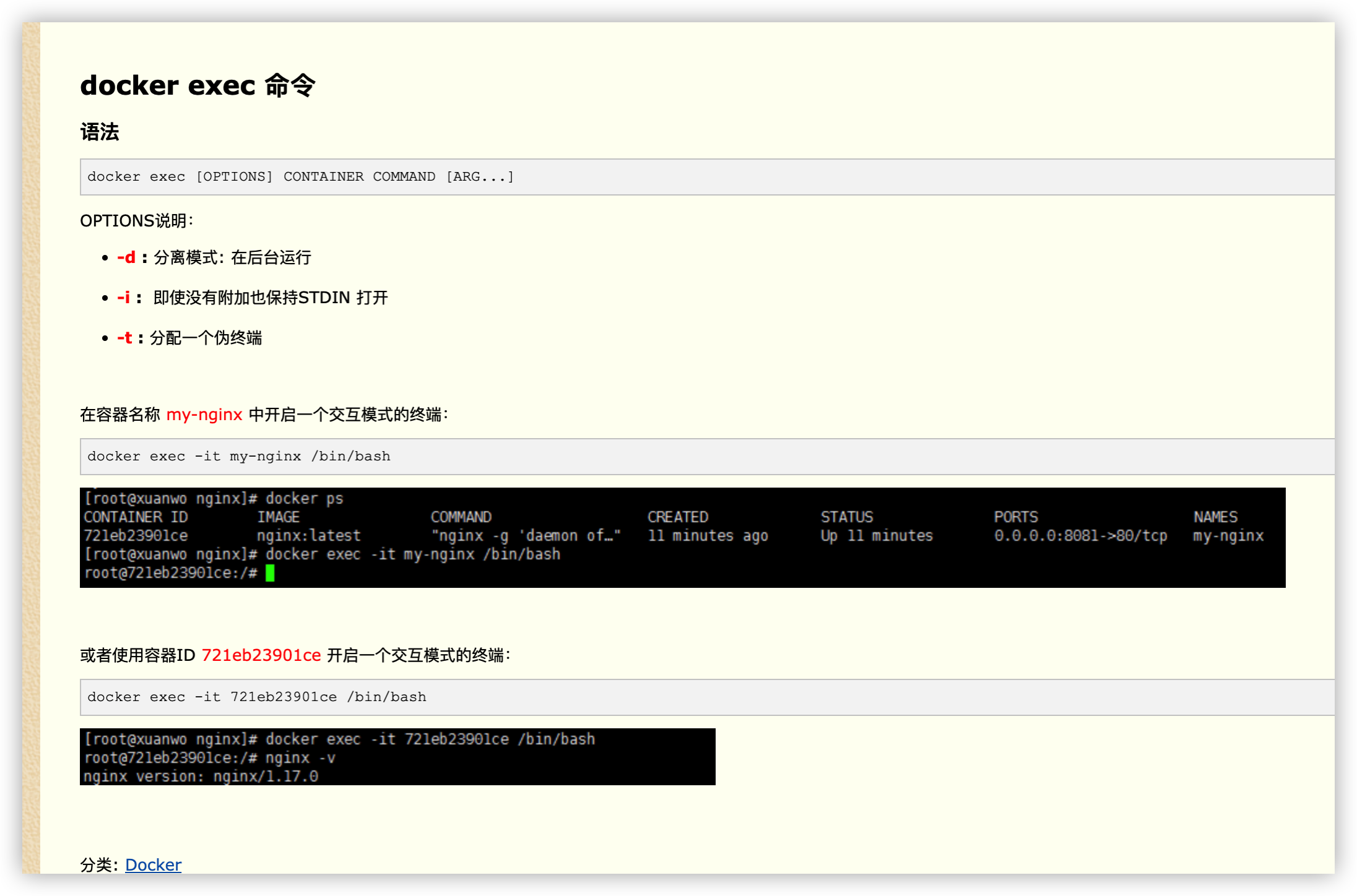The width and height of the screenshot is (1357, 896).
Task: Click the my-nginx name in NAMES column
Action: [1228, 535]
